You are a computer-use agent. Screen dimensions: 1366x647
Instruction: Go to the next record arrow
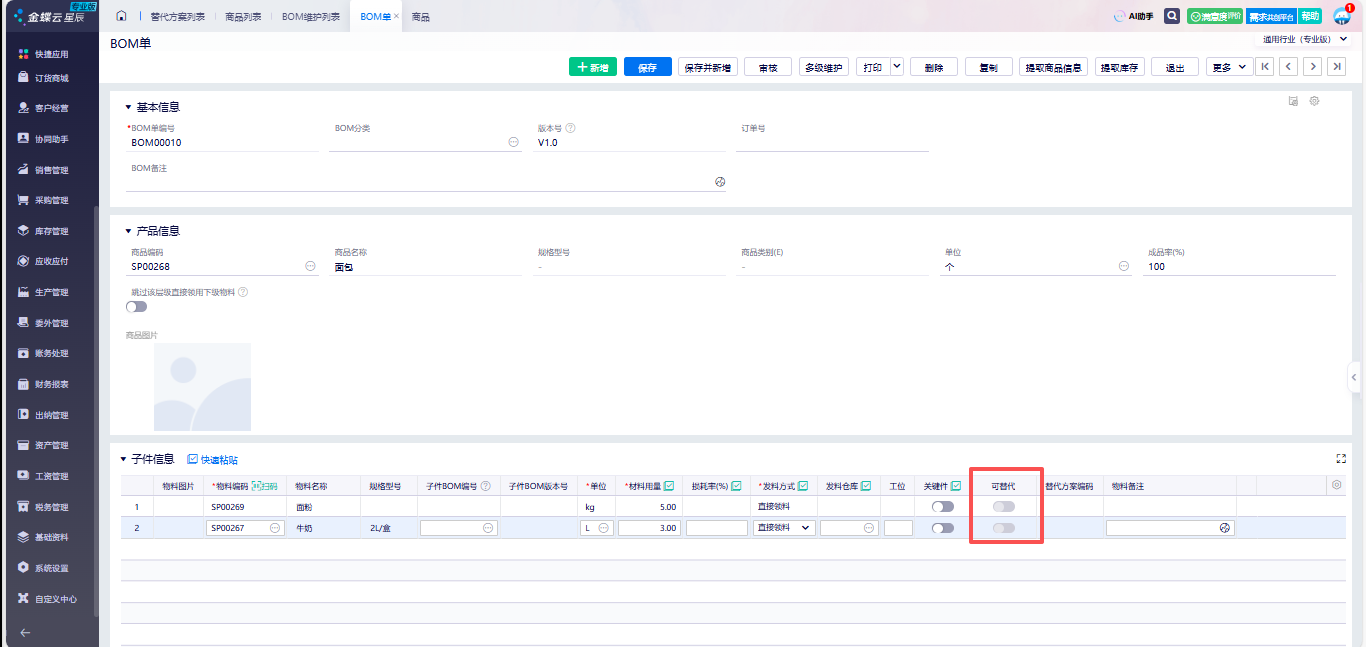click(x=1313, y=67)
